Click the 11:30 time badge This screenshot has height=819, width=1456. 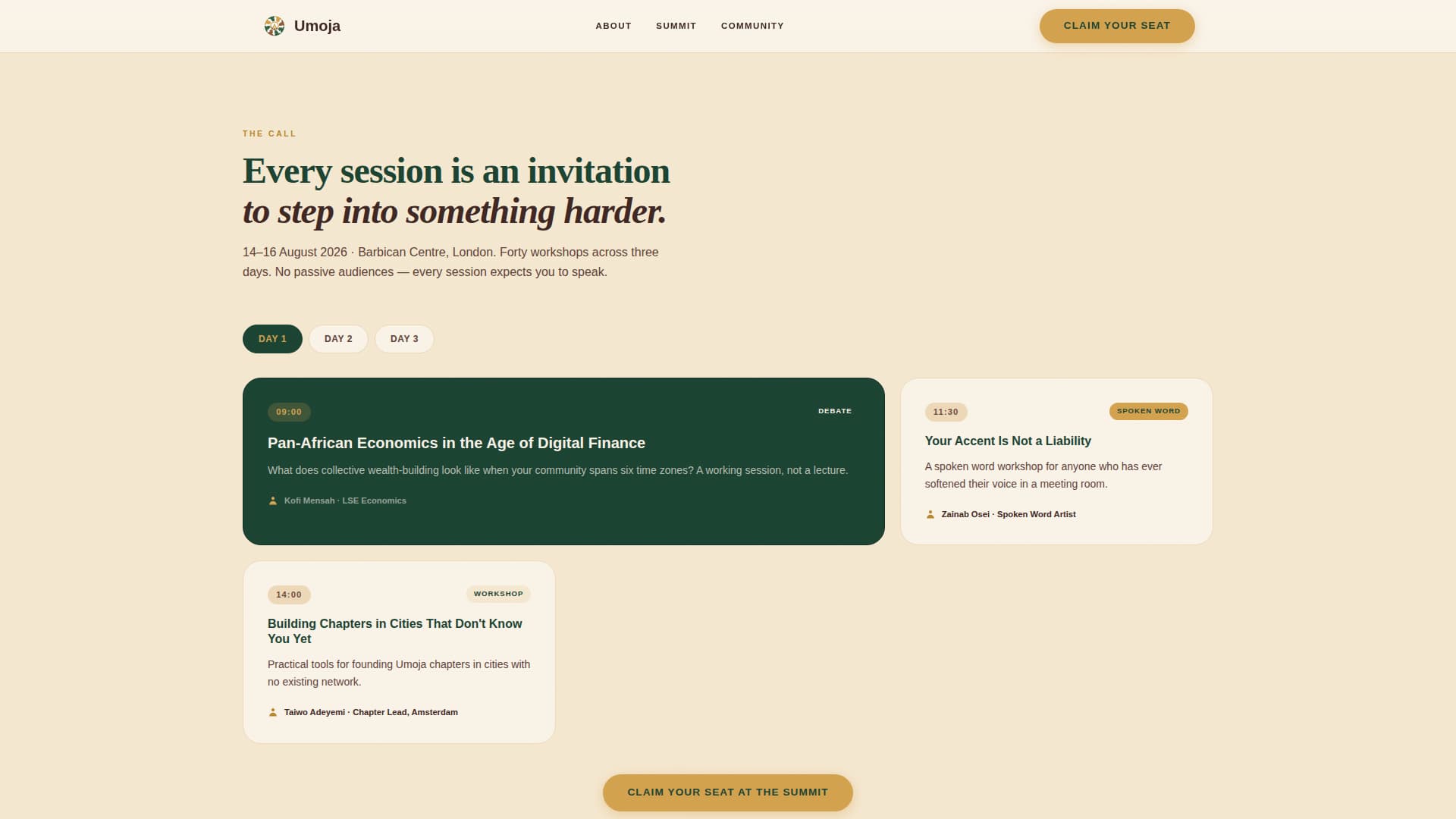pyautogui.click(x=946, y=412)
